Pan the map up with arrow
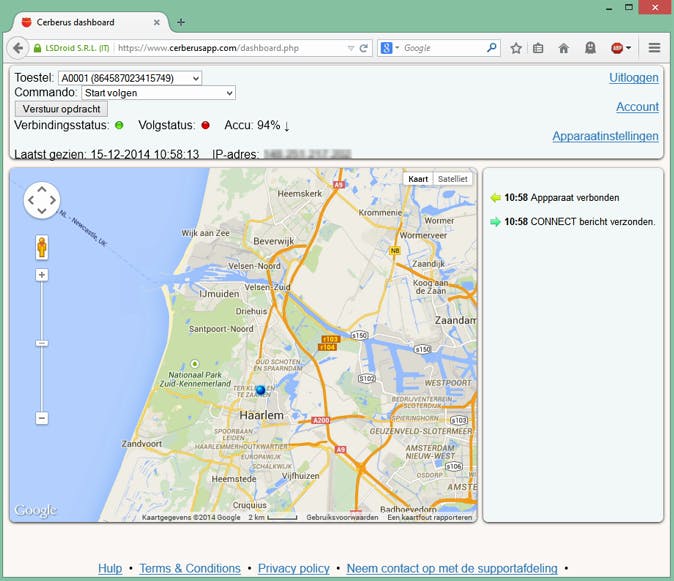Image resolution: width=674 pixels, height=581 pixels. click(42, 189)
